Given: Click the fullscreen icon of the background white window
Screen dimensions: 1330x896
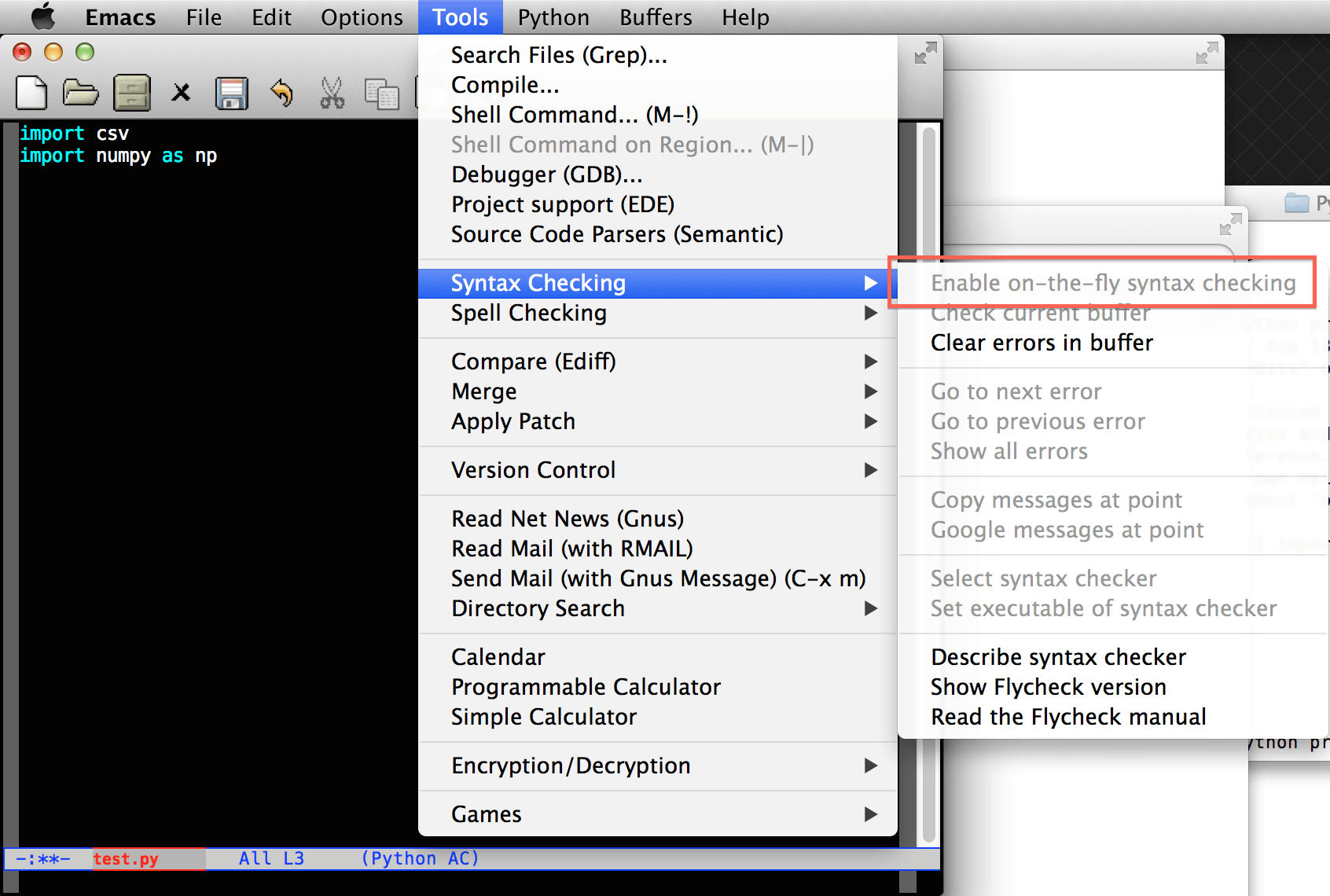Looking at the screenshot, I should pos(1207,53).
